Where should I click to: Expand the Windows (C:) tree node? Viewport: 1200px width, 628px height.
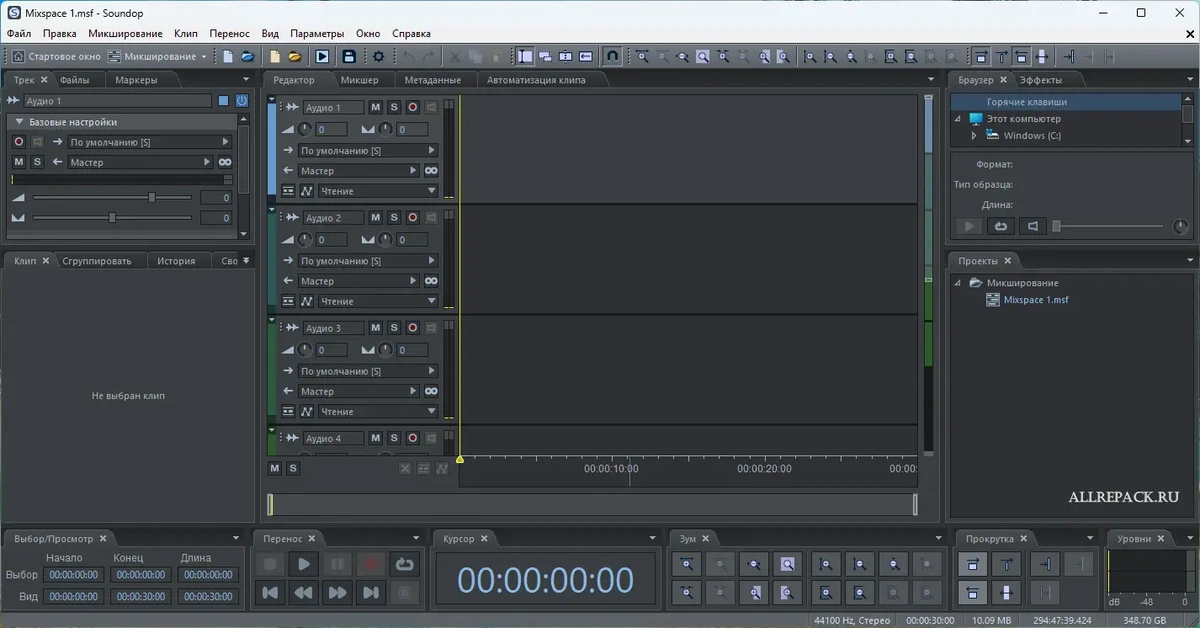(x=974, y=136)
